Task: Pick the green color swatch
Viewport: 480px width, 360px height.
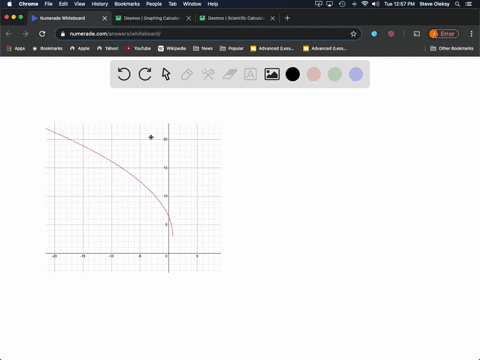Action: [335, 74]
